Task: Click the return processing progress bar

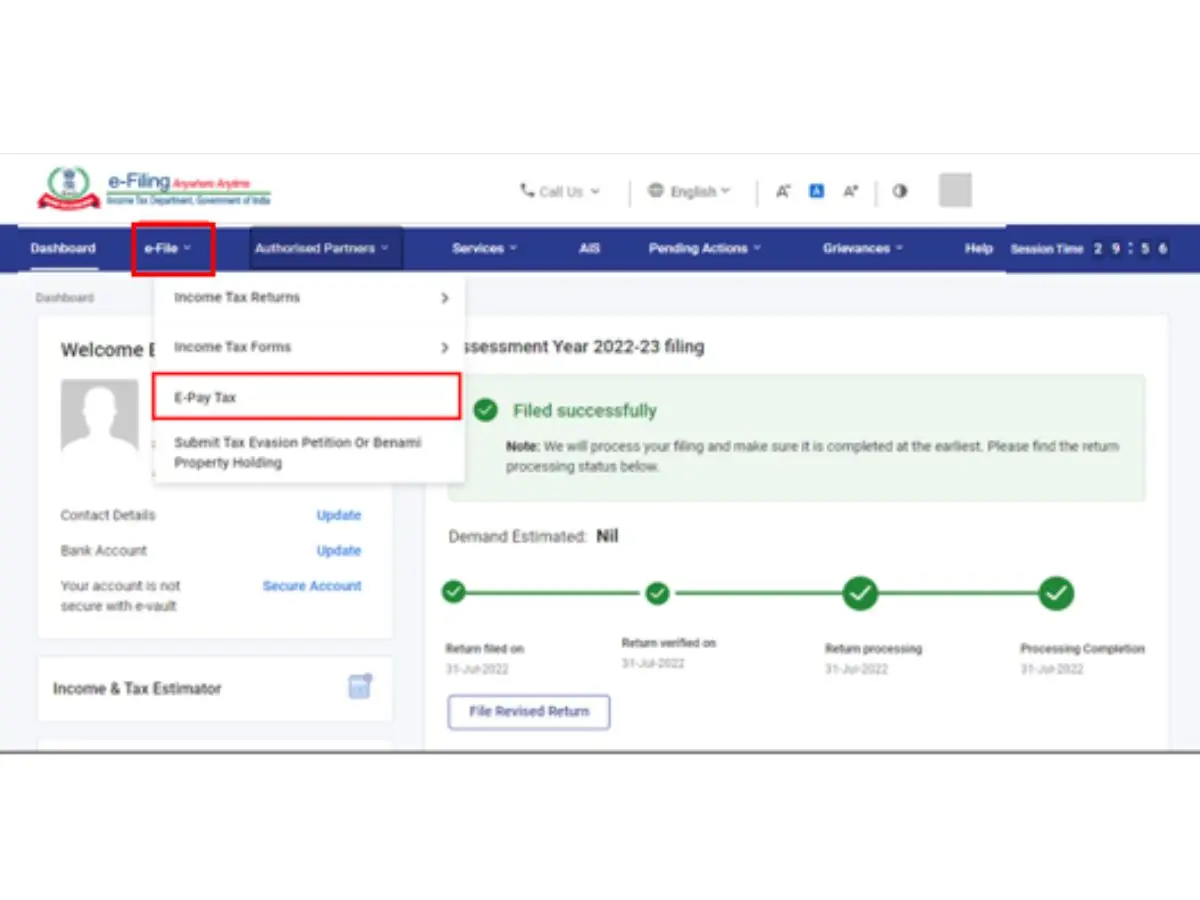Action: [860, 592]
